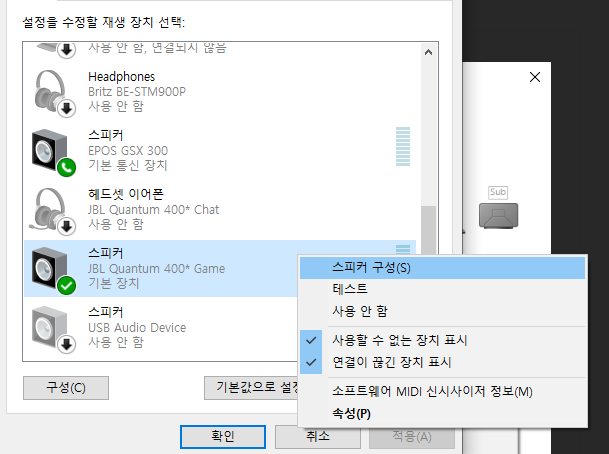Click the Sub speaker icon in the background window

point(498,215)
